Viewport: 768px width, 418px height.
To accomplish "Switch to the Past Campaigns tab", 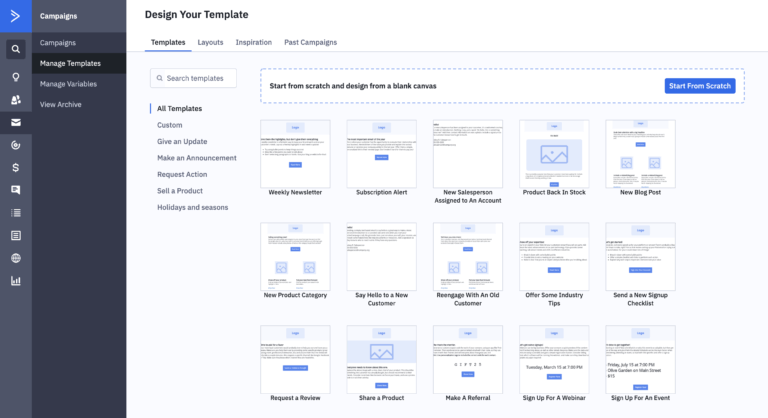I will [311, 42].
